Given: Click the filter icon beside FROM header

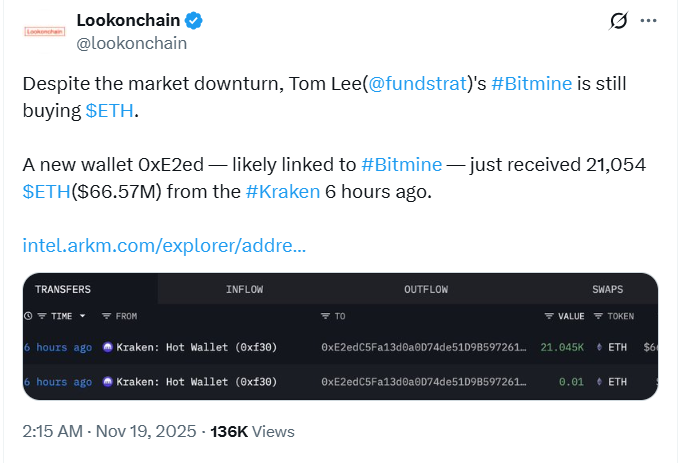Looking at the screenshot, I should click(107, 316).
